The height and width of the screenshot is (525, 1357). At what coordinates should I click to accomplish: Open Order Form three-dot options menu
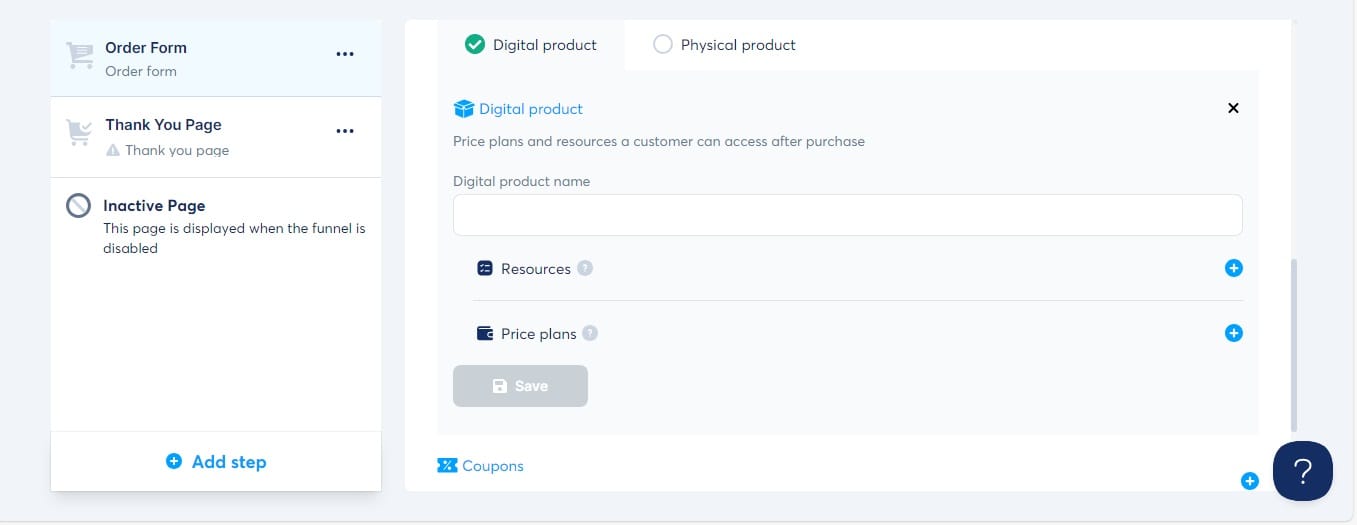[345, 54]
